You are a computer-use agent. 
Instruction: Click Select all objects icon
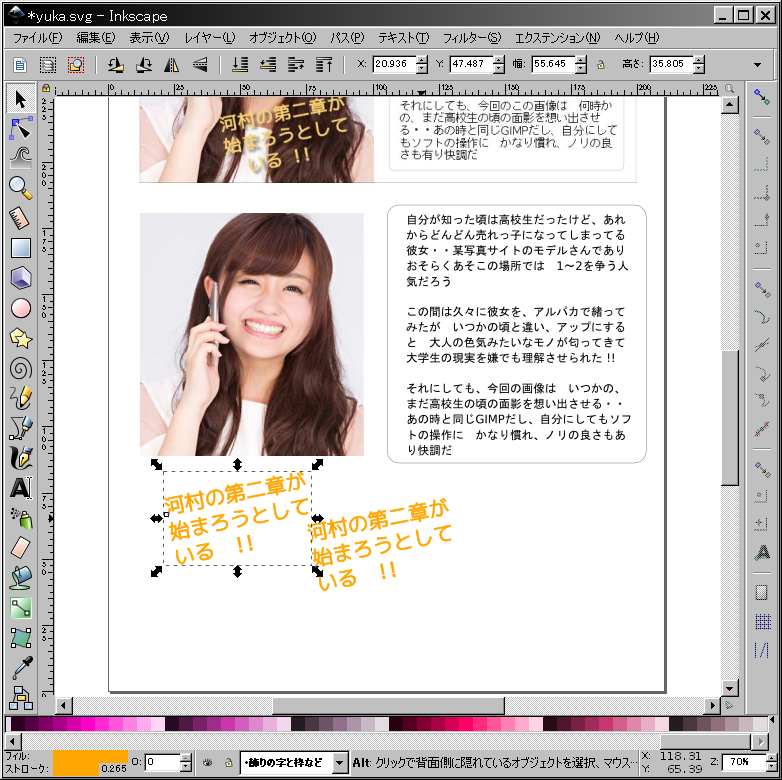(x=20, y=64)
